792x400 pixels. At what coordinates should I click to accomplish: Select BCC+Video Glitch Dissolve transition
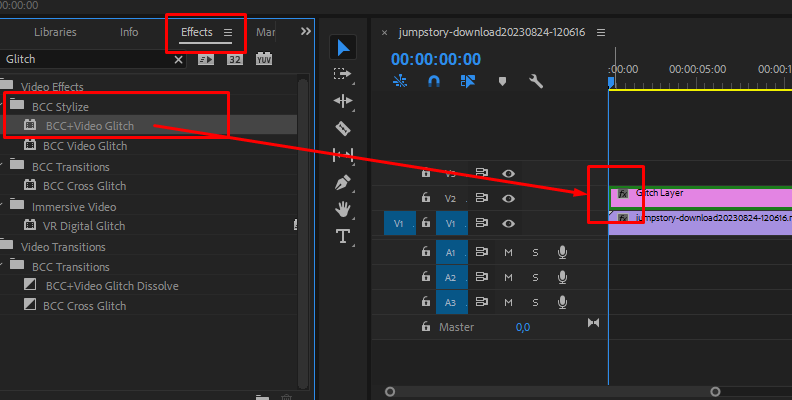coord(112,286)
